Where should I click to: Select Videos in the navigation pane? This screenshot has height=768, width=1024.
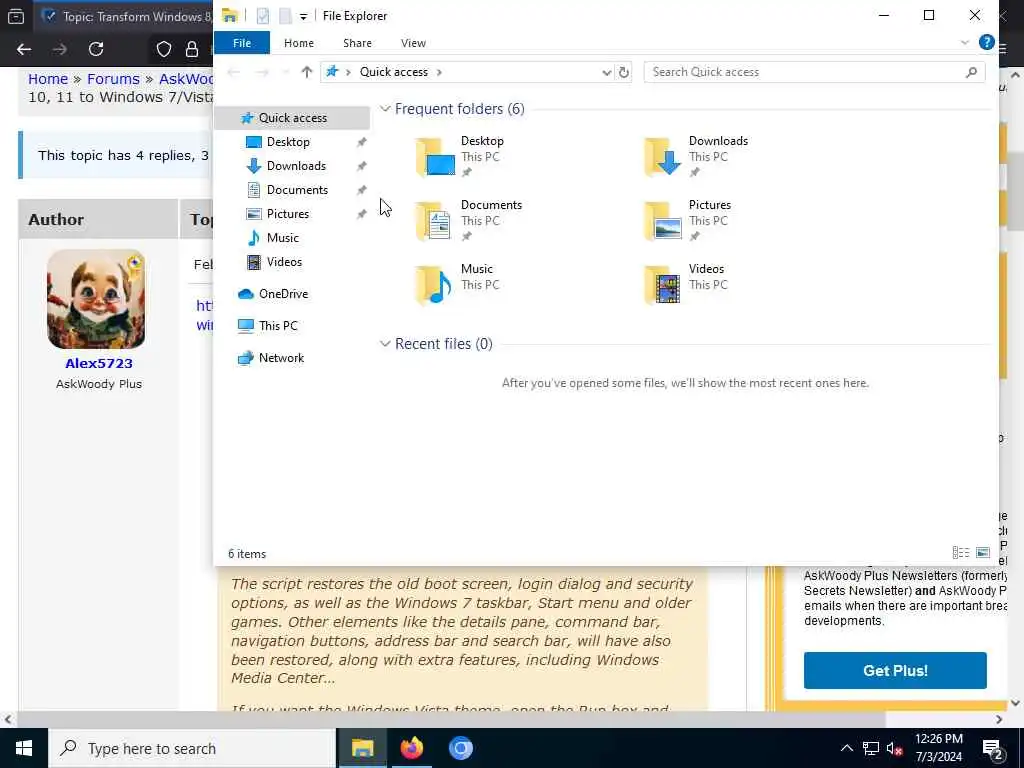(x=284, y=262)
